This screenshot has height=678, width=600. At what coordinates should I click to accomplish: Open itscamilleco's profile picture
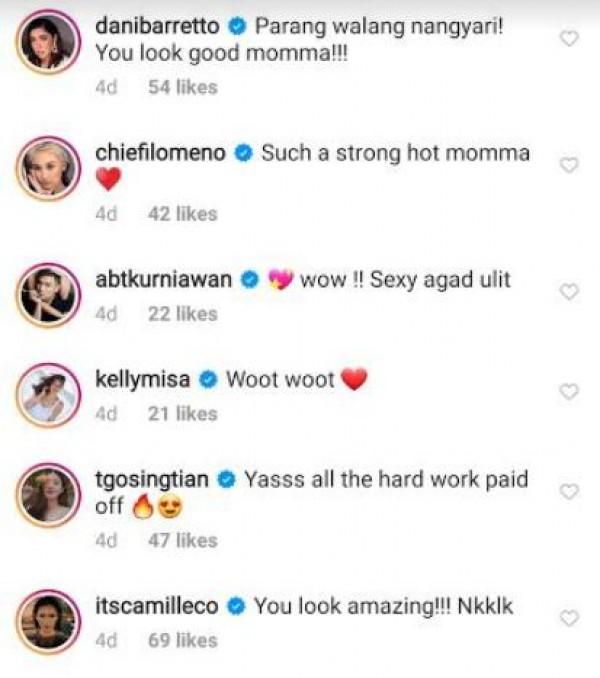tap(47, 622)
